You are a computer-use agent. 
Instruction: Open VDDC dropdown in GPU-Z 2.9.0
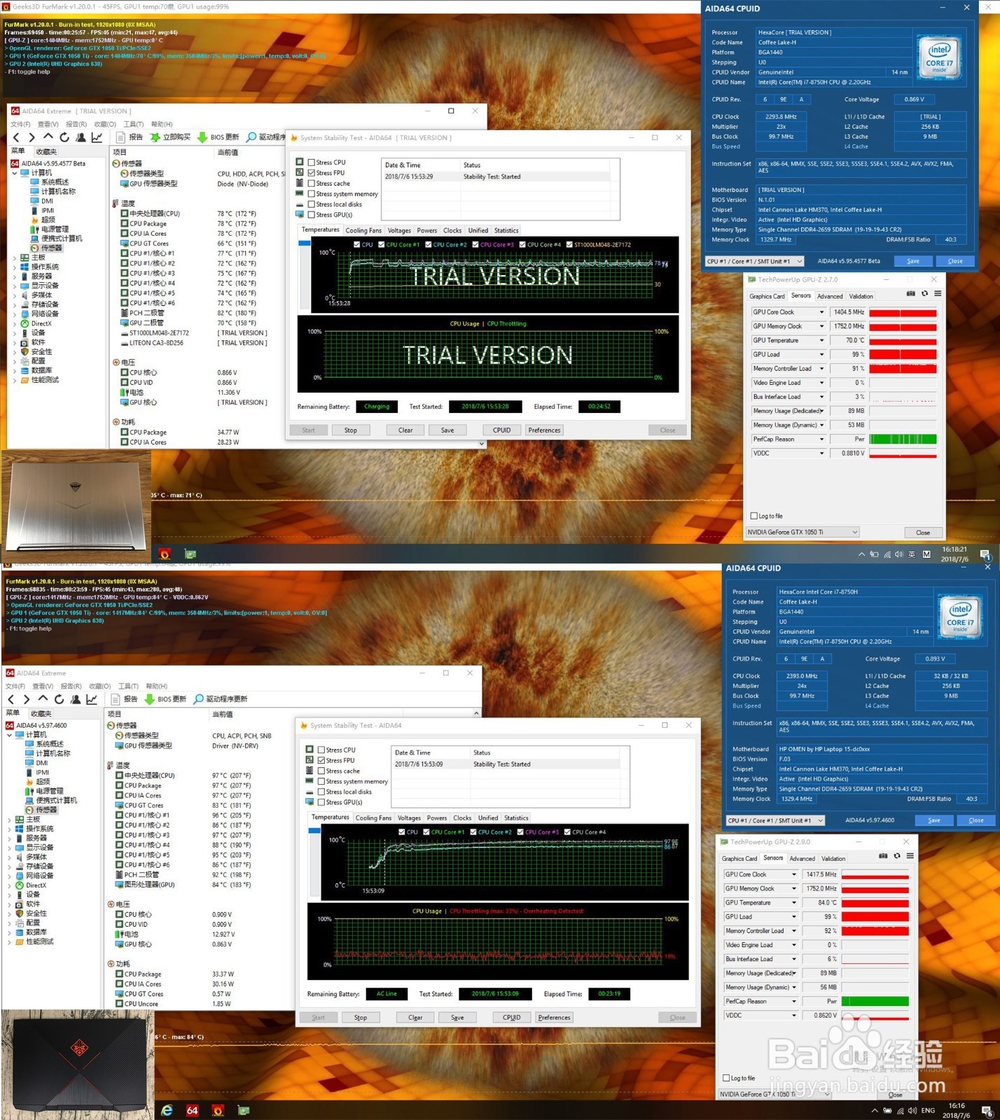coord(794,1015)
